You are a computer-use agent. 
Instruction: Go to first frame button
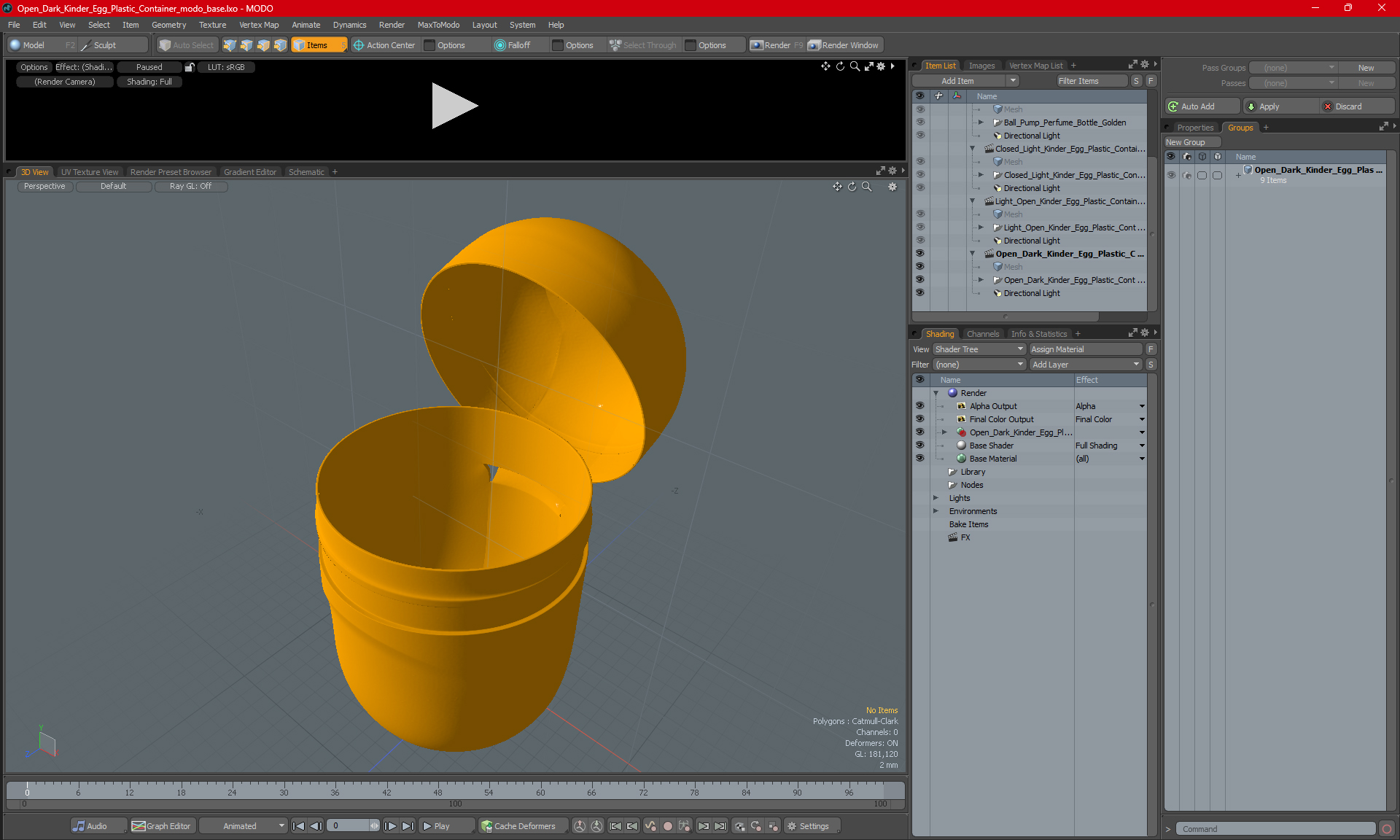coord(298,826)
